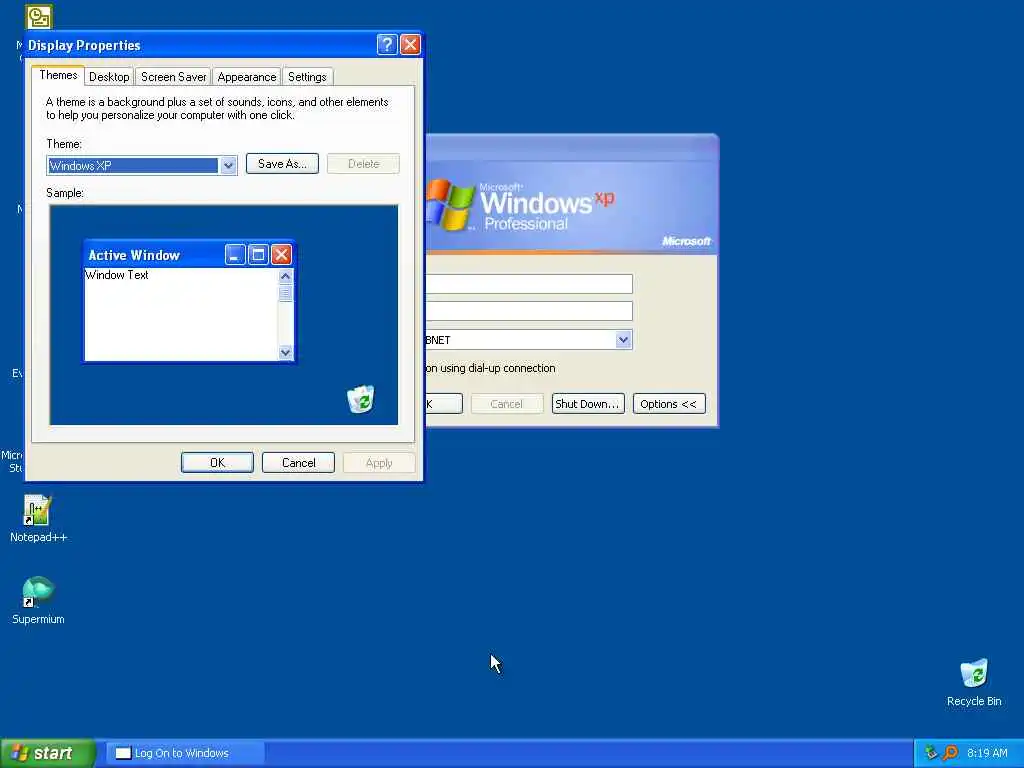Screen dimensions: 1024x768
Task: Click maximize icon in sample Active Window
Action: tap(258, 255)
